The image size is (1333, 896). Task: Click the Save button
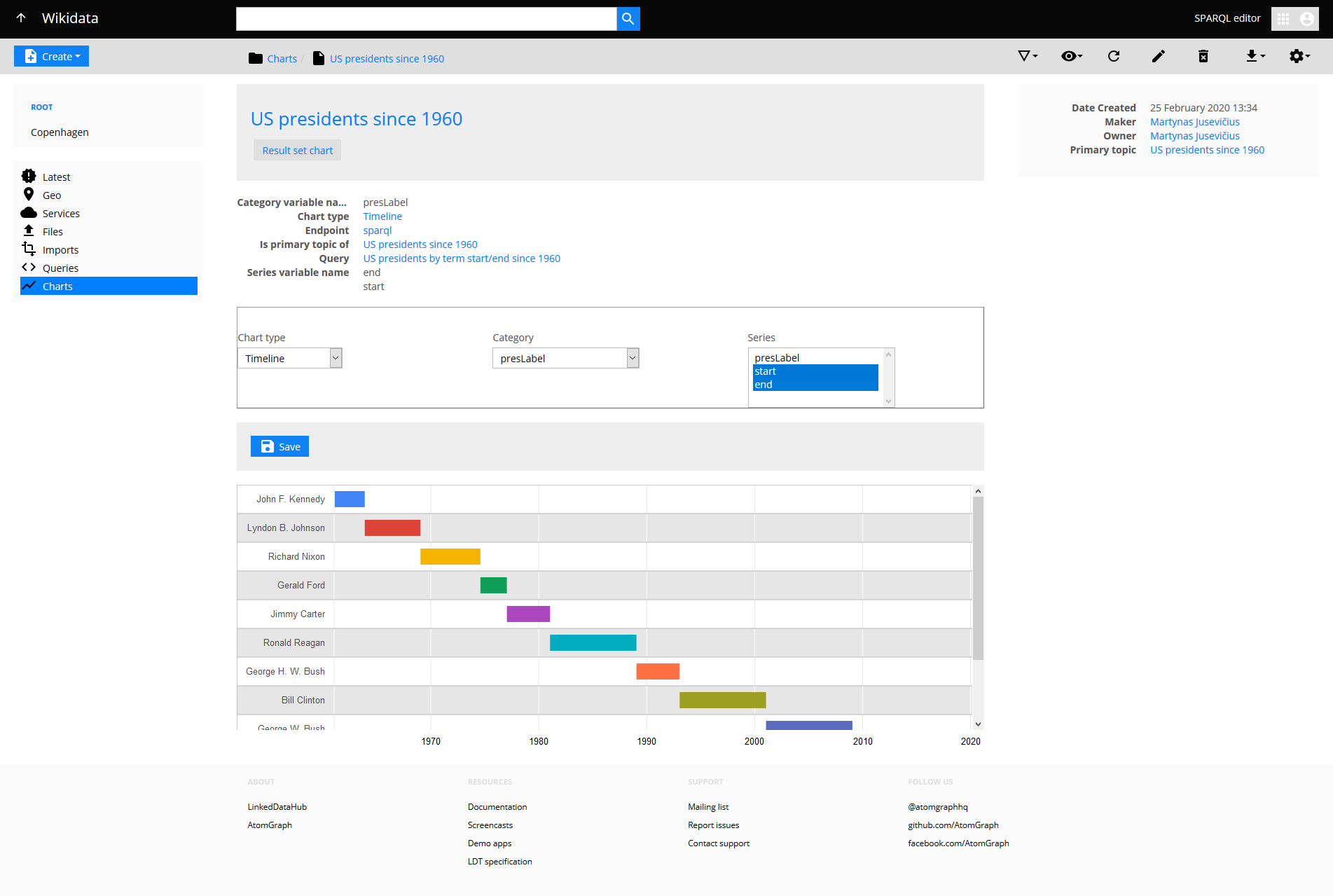click(279, 446)
